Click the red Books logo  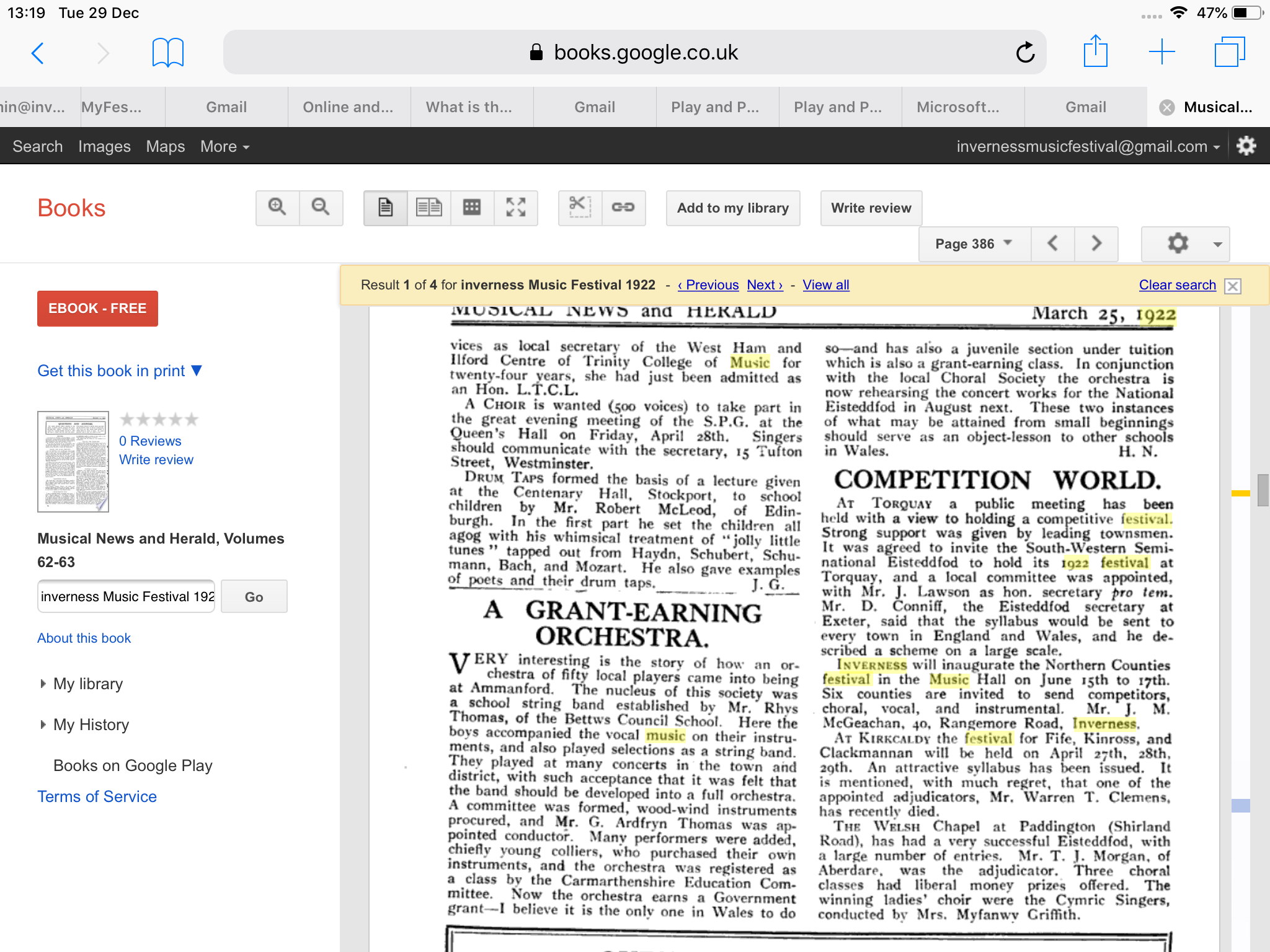tap(71, 208)
